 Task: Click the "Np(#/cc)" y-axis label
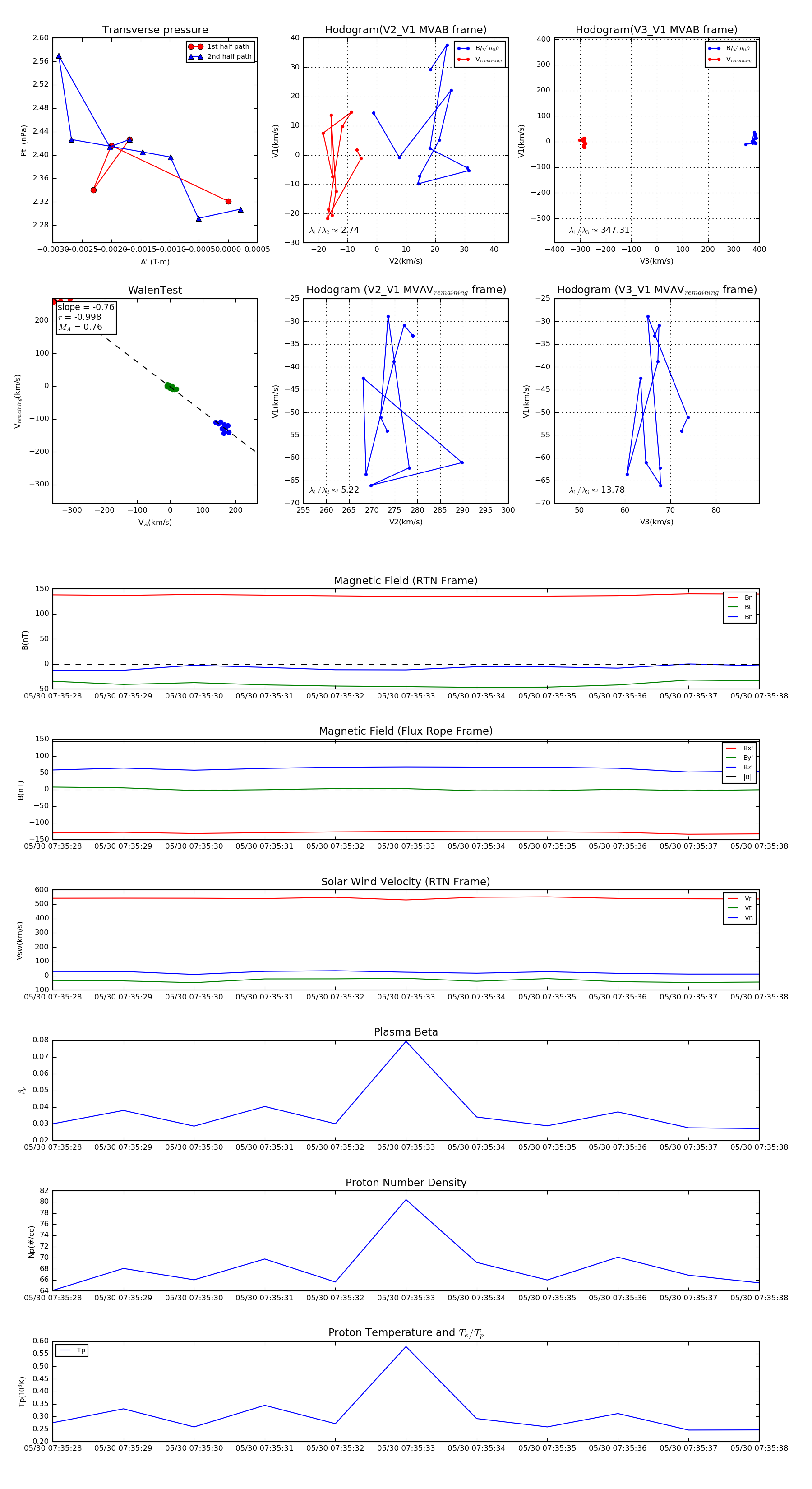[31, 1242]
